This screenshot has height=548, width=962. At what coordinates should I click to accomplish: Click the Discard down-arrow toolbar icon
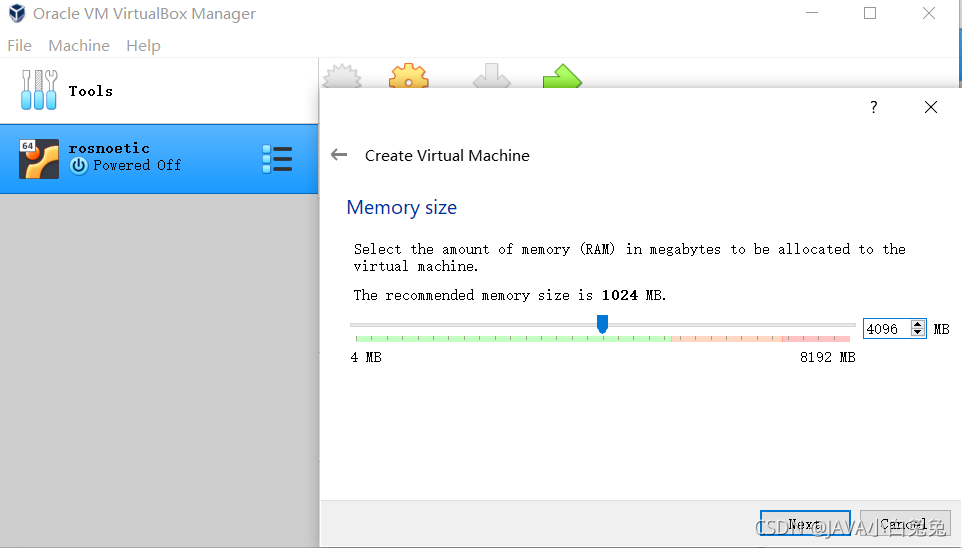[x=491, y=75]
